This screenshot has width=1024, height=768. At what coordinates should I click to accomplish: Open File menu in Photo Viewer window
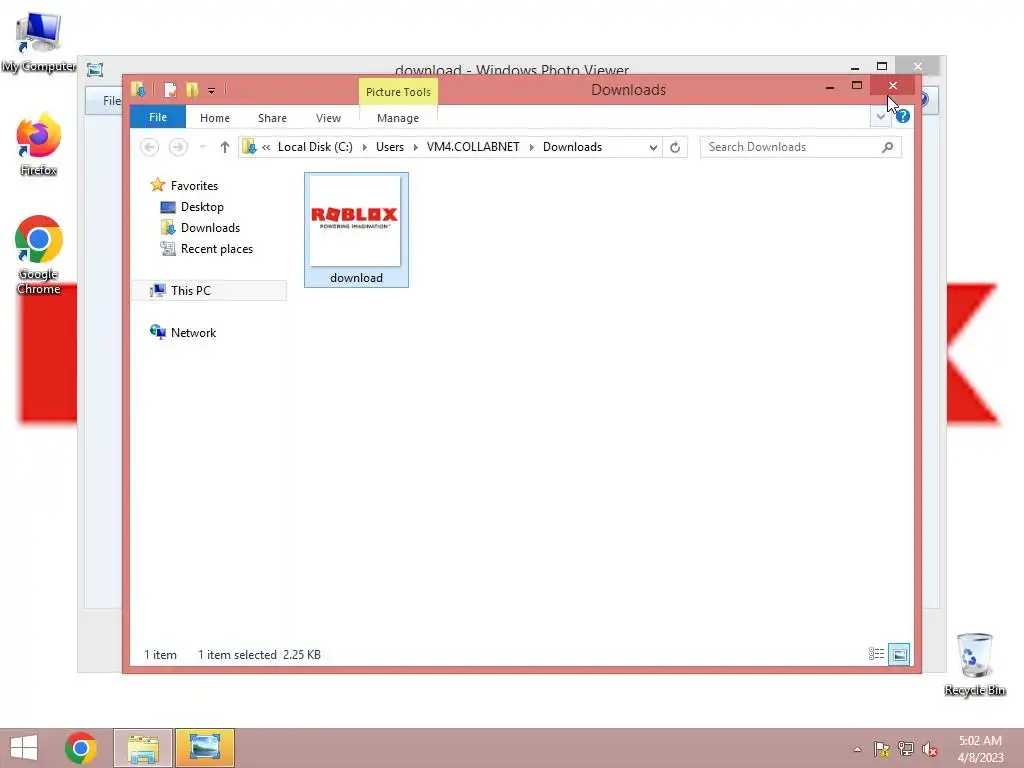click(x=112, y=101)
